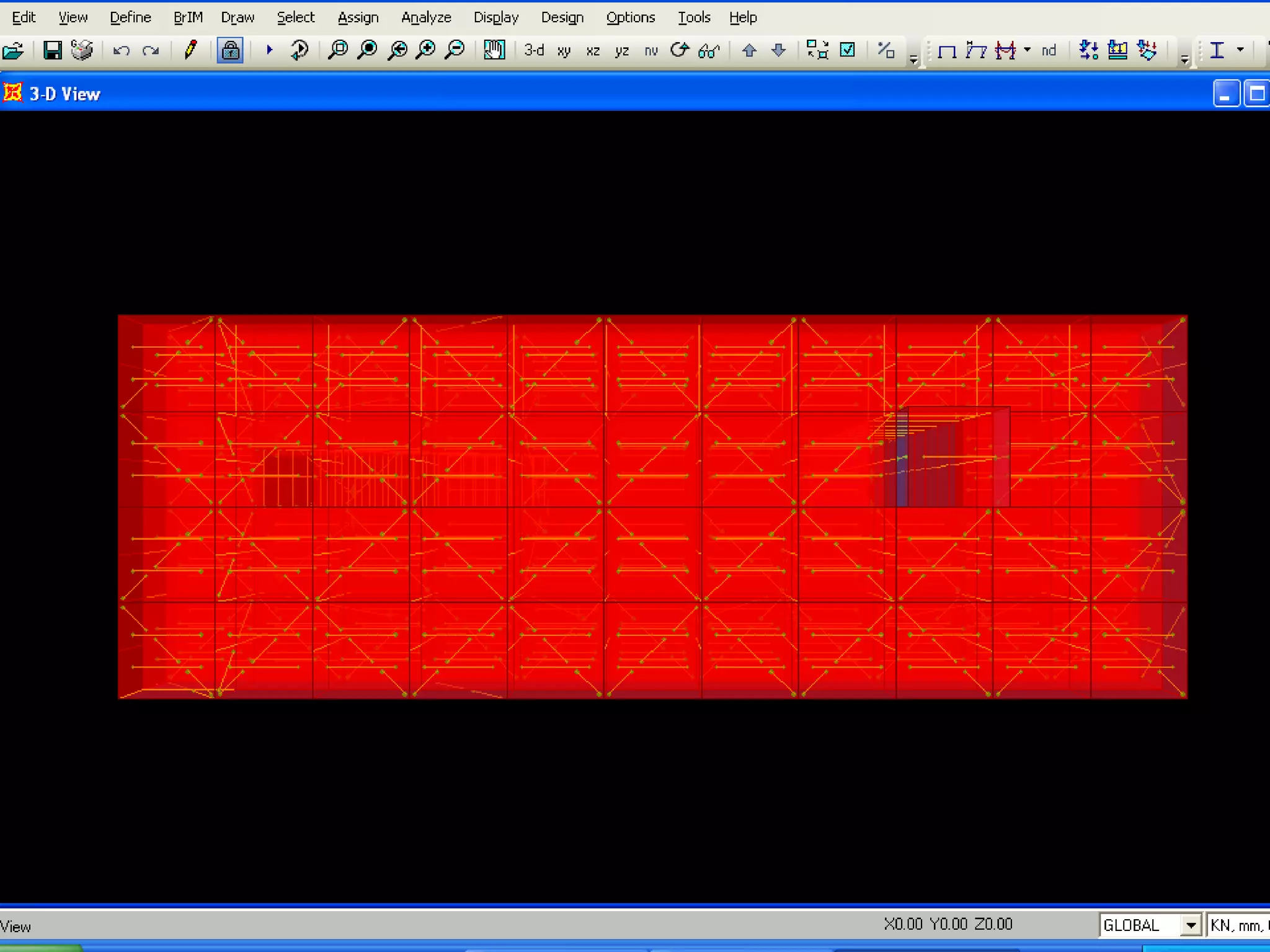Activate the Pan hand tool
1270x952 pixels.
[494, 50]
